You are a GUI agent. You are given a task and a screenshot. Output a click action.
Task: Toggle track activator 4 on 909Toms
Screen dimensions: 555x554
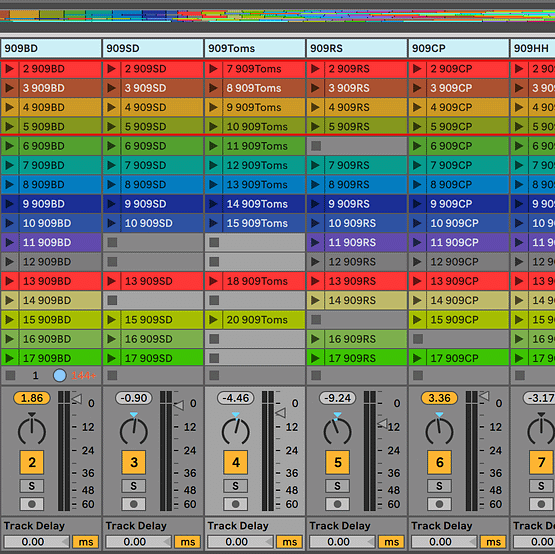coord(236,462)
